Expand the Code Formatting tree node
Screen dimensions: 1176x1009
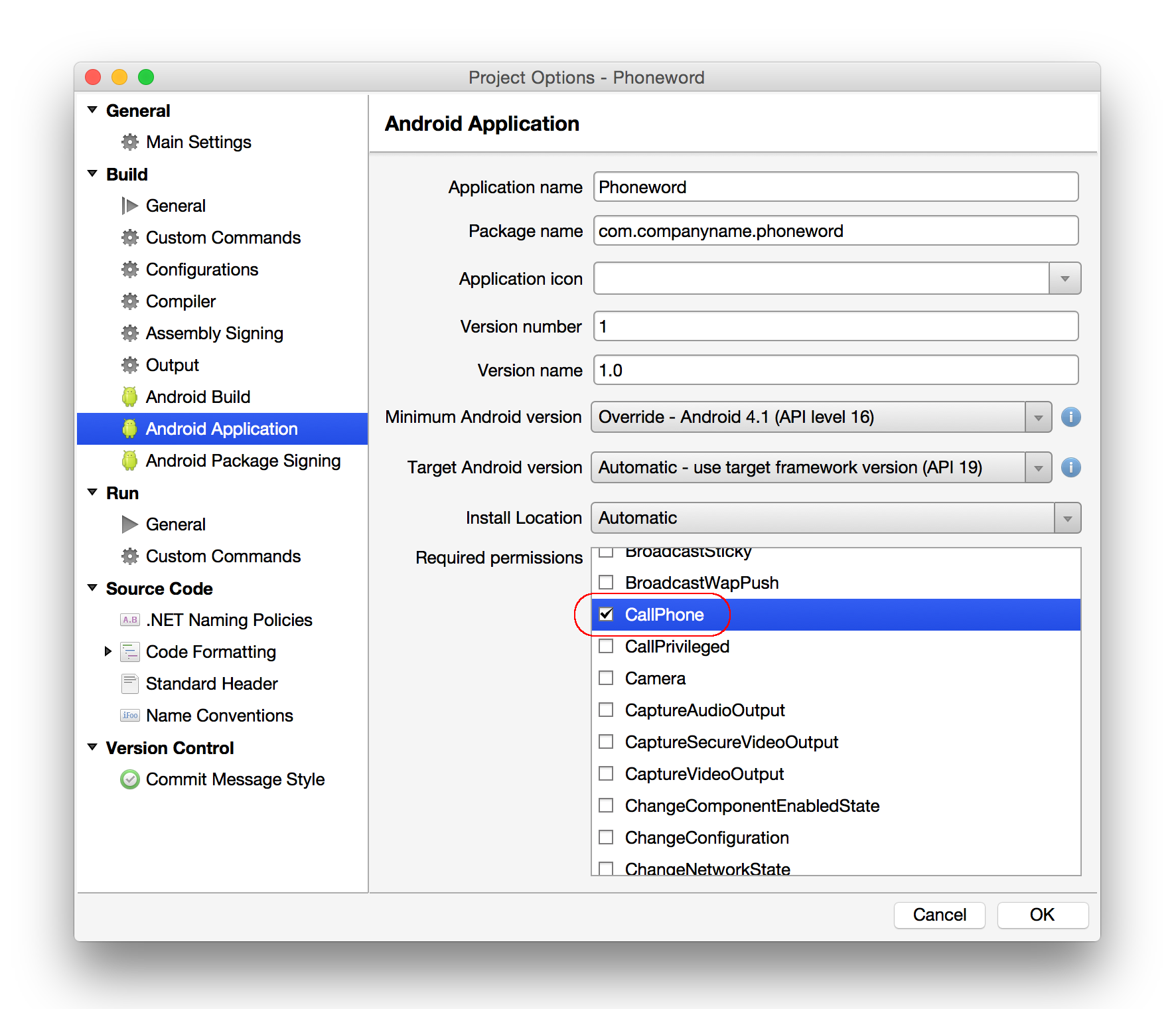click(x=108, y=652)
